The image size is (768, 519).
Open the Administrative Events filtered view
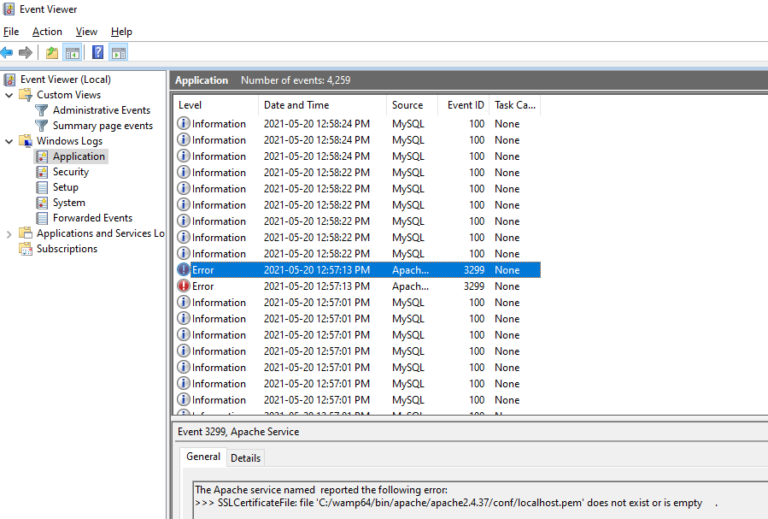coord(101,110)
